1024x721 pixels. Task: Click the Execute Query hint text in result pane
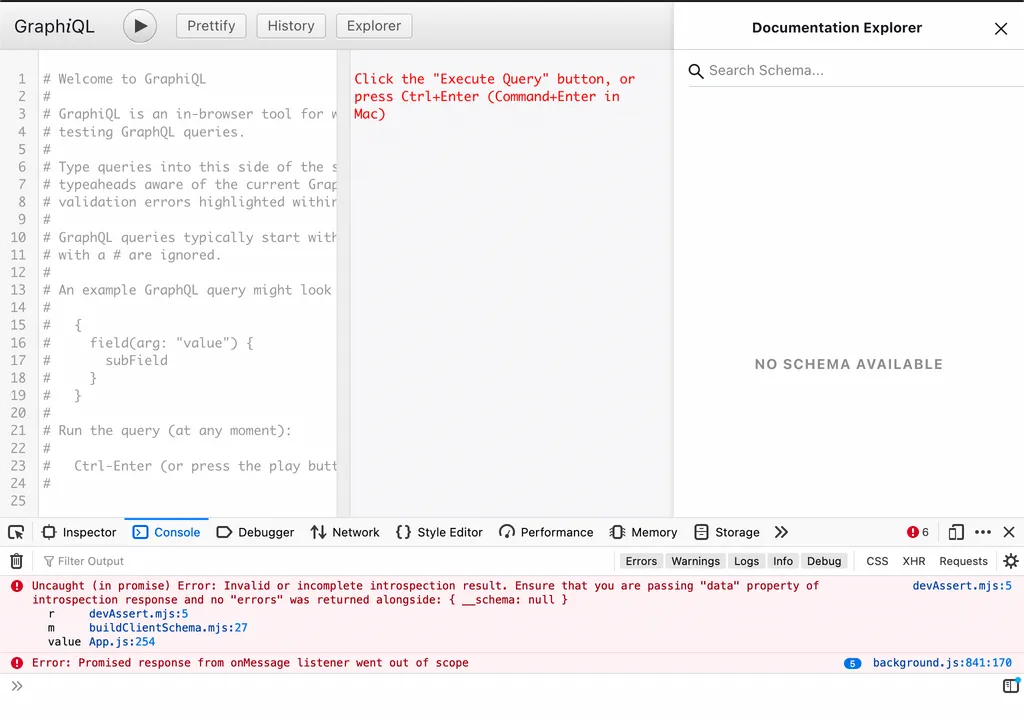(494, 97)
